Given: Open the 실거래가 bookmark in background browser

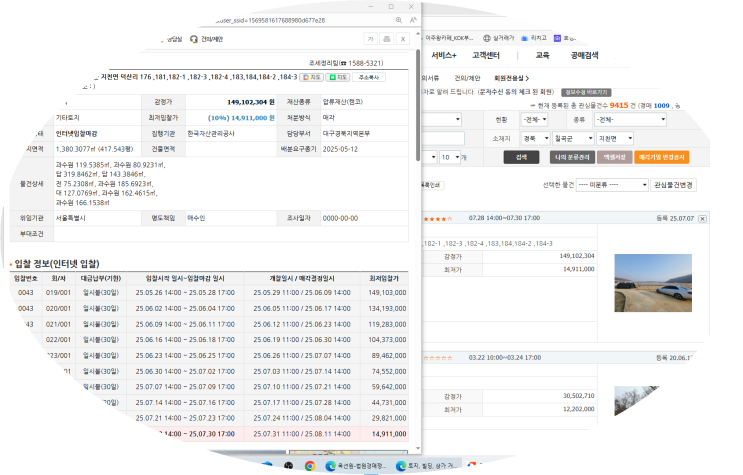Looking at the screenshot, I should (498, 38).
